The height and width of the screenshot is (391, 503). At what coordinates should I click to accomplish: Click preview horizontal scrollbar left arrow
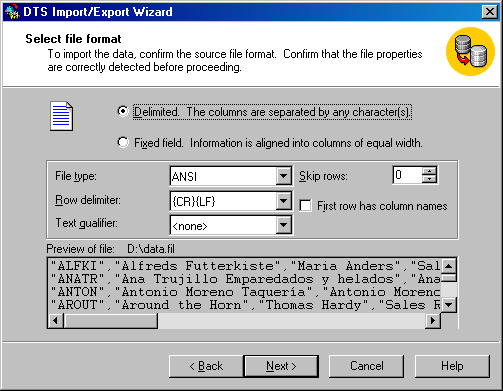coord(56,320)
